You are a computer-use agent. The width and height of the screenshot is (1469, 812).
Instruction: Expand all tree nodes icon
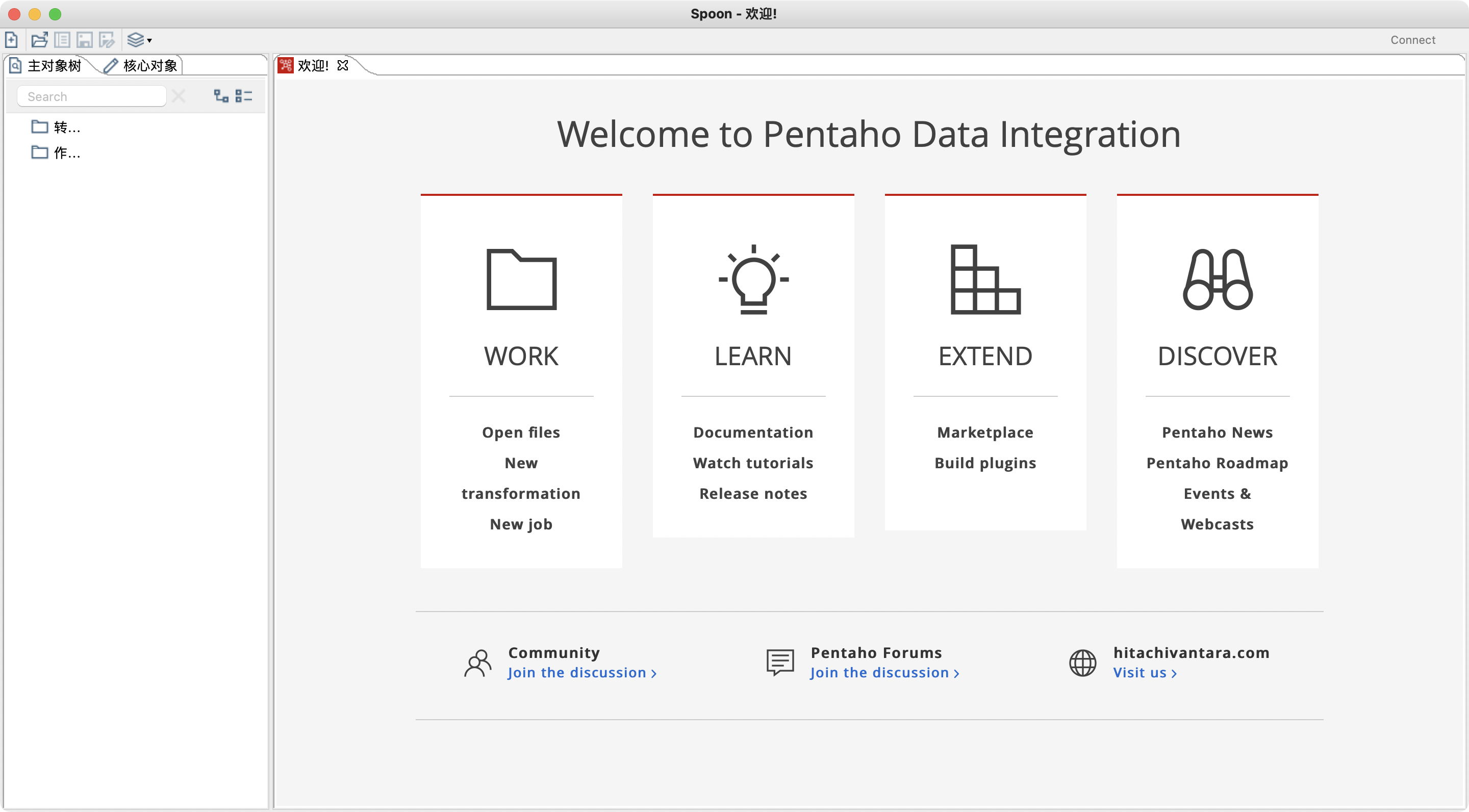tap(221, 96)
